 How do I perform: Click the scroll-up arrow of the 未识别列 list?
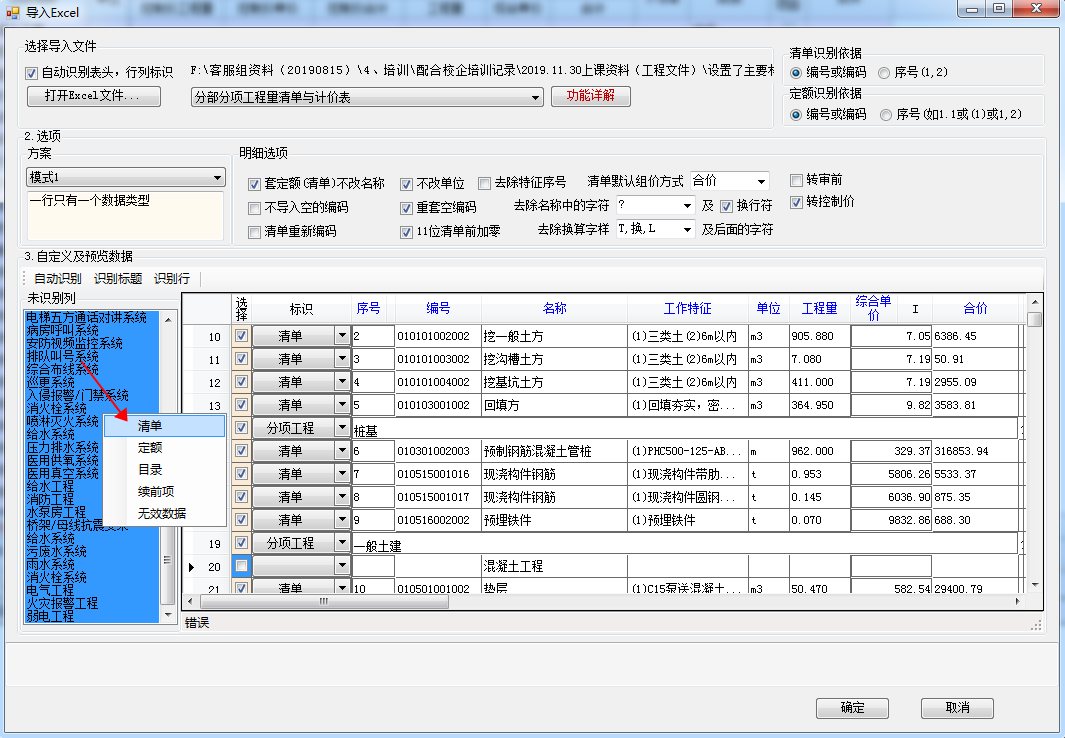tap(168, 318)
